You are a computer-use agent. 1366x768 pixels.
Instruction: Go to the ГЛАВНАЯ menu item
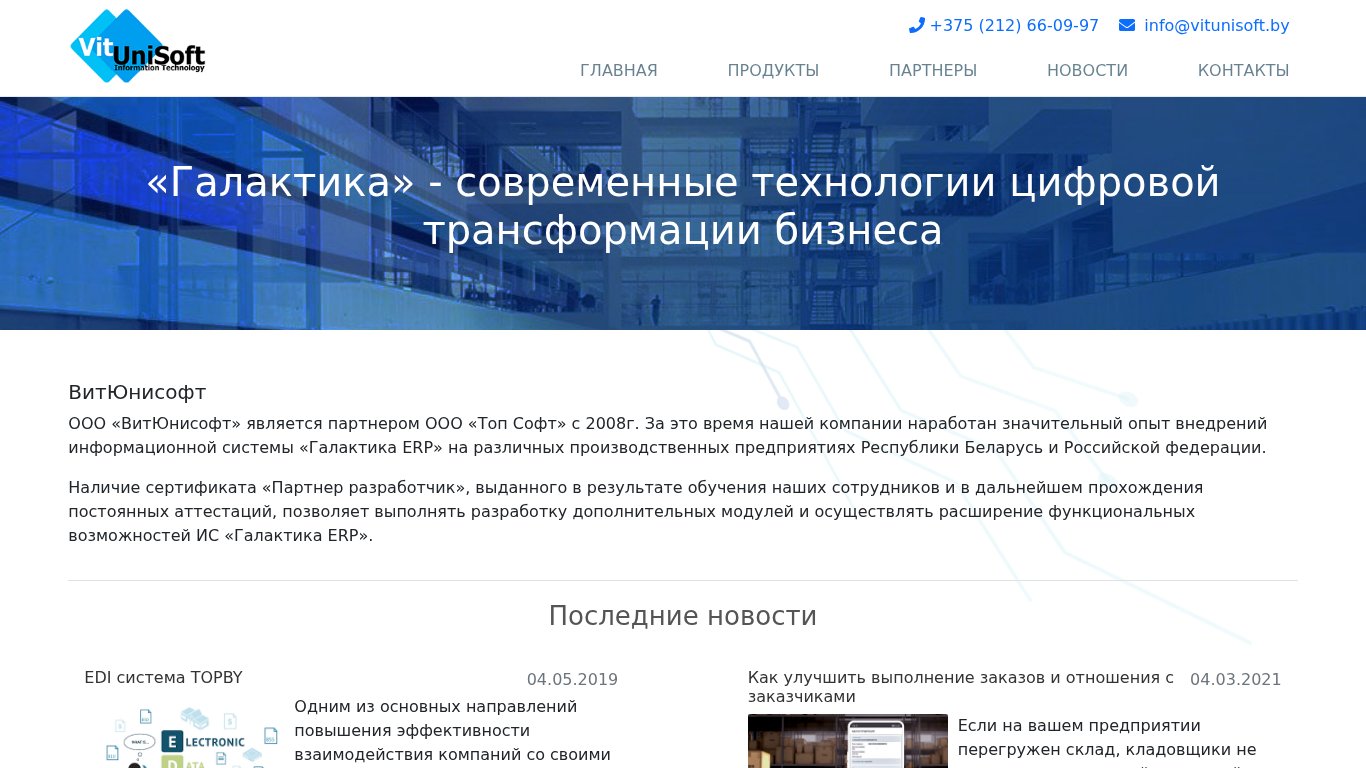619,71
